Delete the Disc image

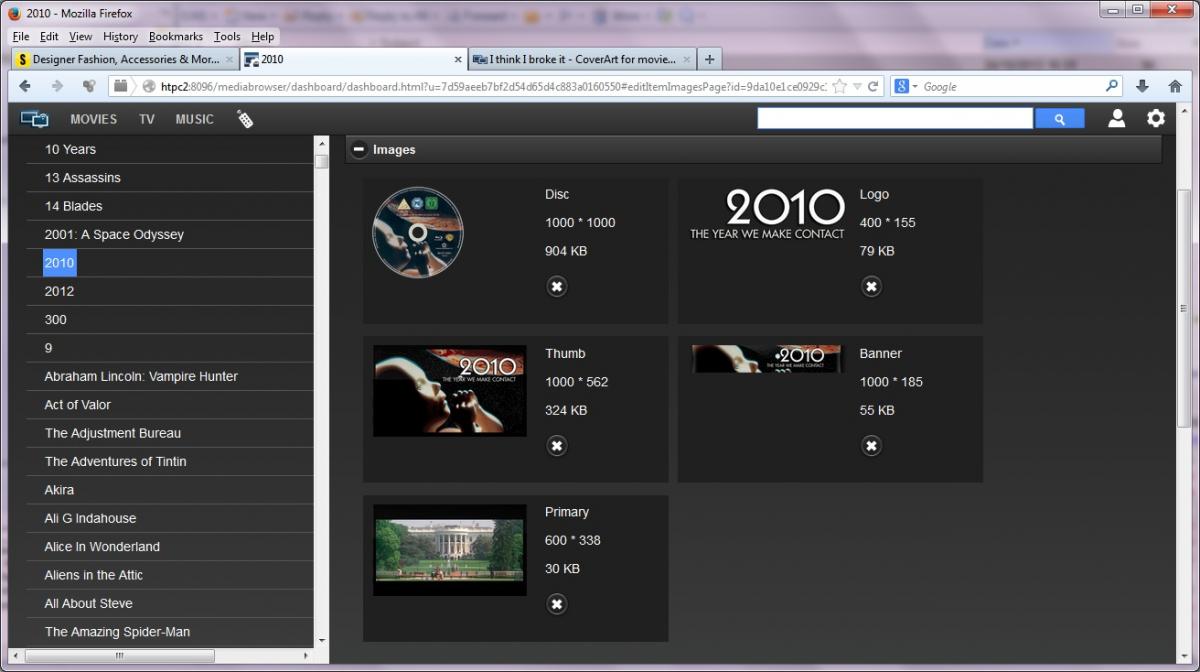557,287
